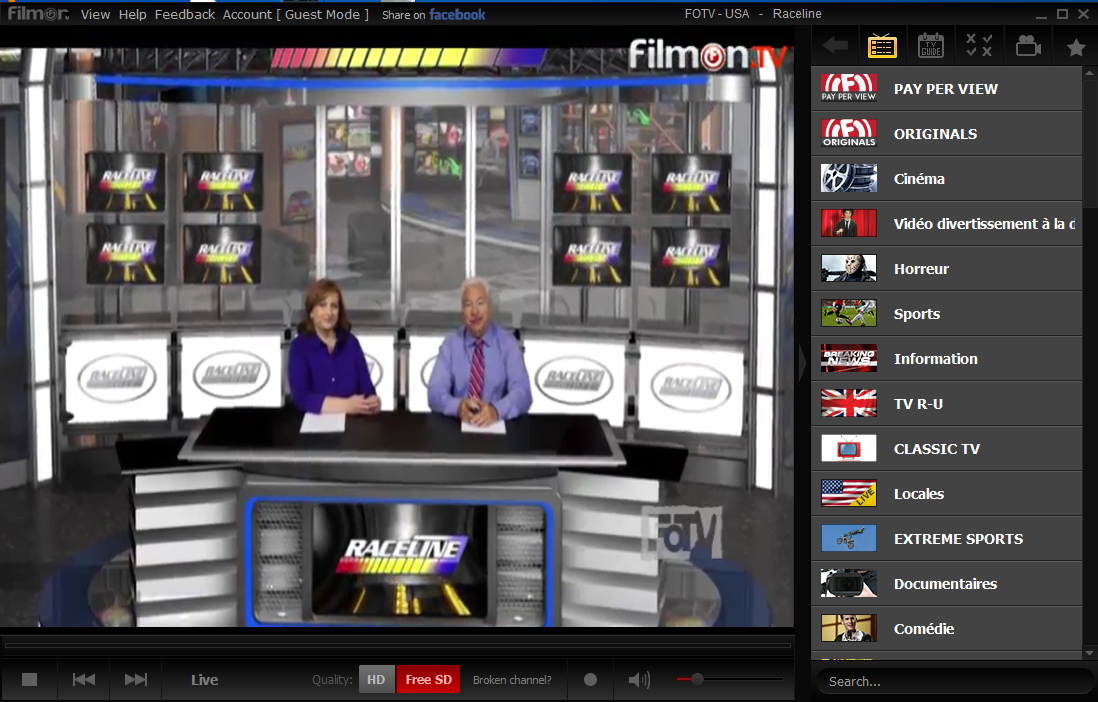Select the Horreur category label

921,268
